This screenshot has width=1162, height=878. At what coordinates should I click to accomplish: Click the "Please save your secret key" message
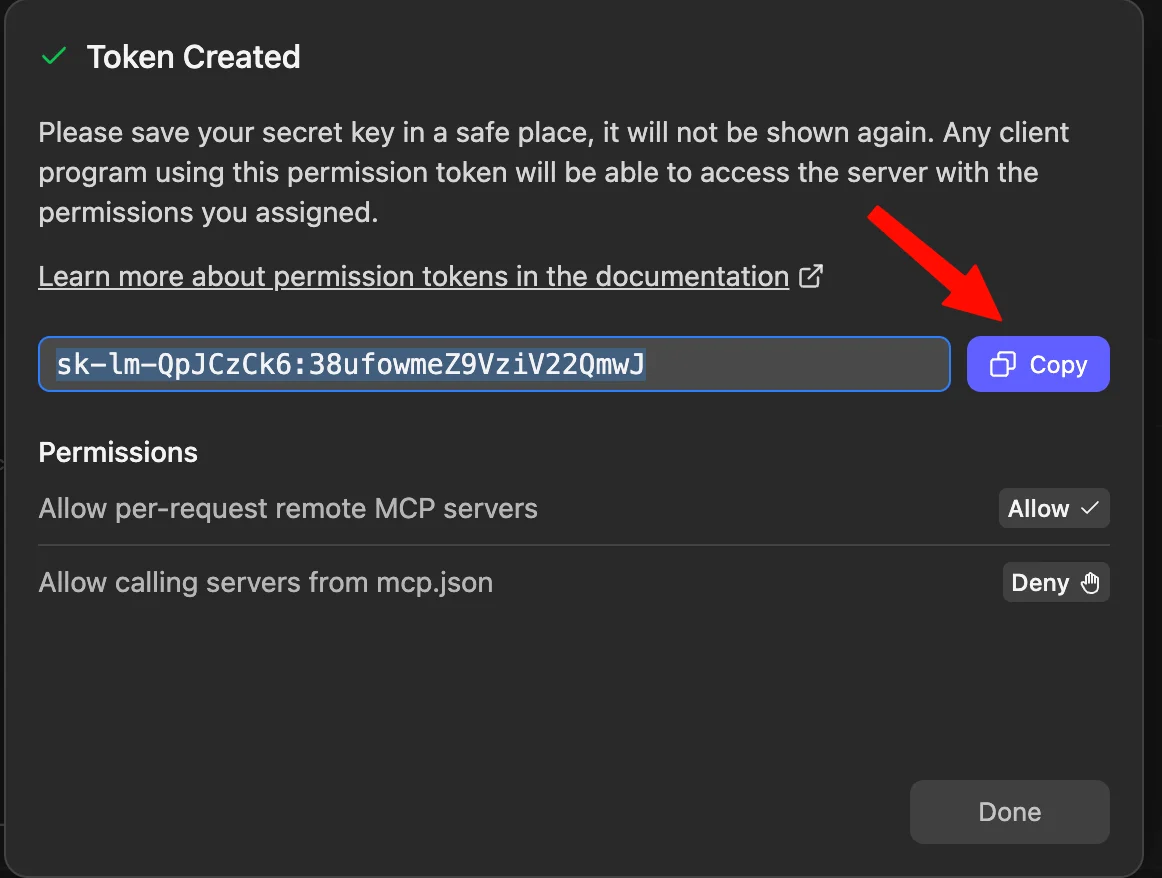pos(554,173)
